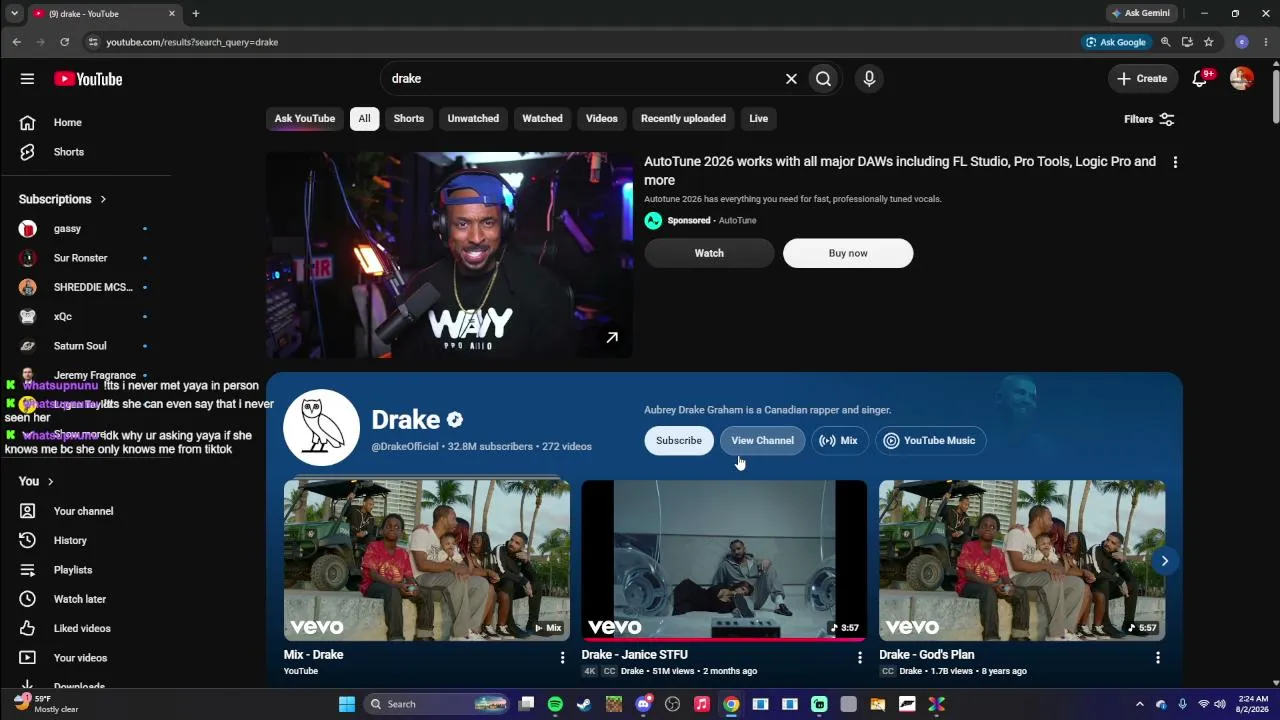Go to the YouTube logo home link
This screenshot has height=720, width=1280.
(88, 79)
